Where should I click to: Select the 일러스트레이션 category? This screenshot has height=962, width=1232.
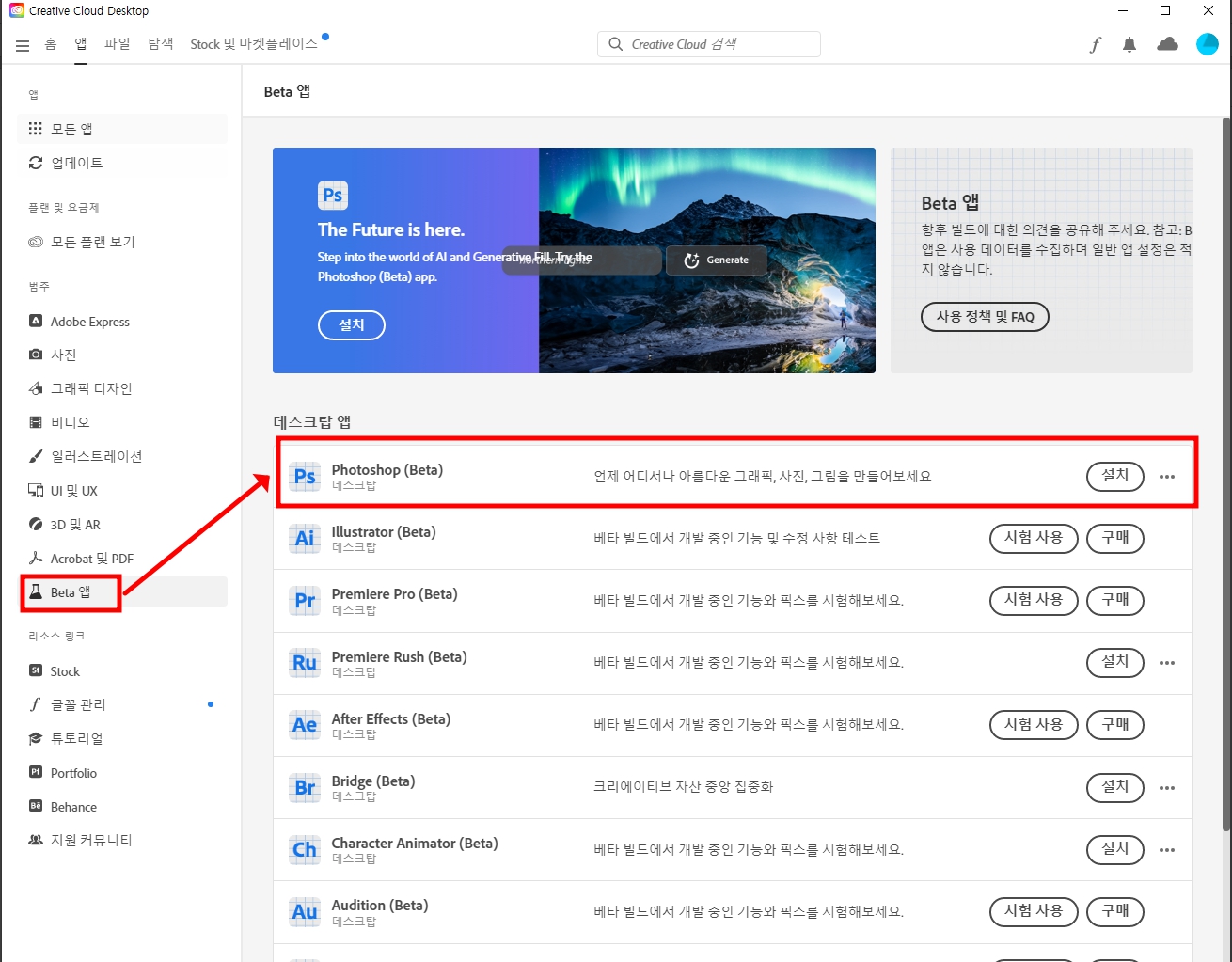point(122,456)
